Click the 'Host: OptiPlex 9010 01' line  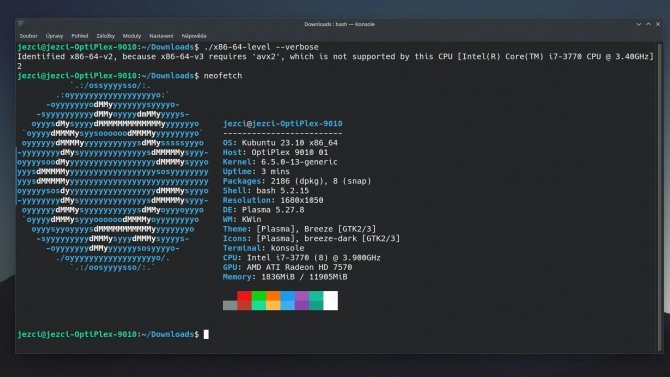pyautogui.click(x=276, y=152)
